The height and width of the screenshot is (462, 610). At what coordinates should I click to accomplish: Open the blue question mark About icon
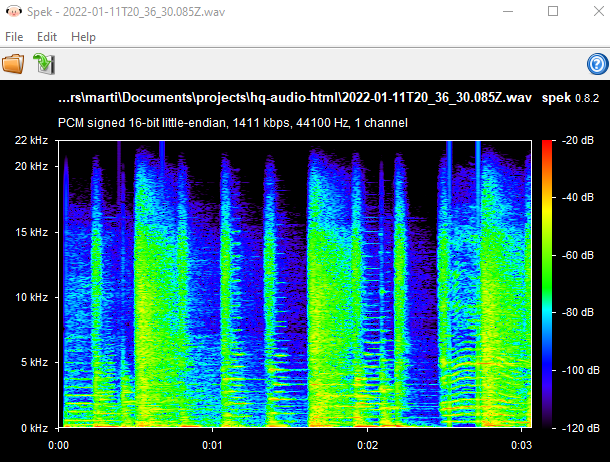(x=597, y=64)
